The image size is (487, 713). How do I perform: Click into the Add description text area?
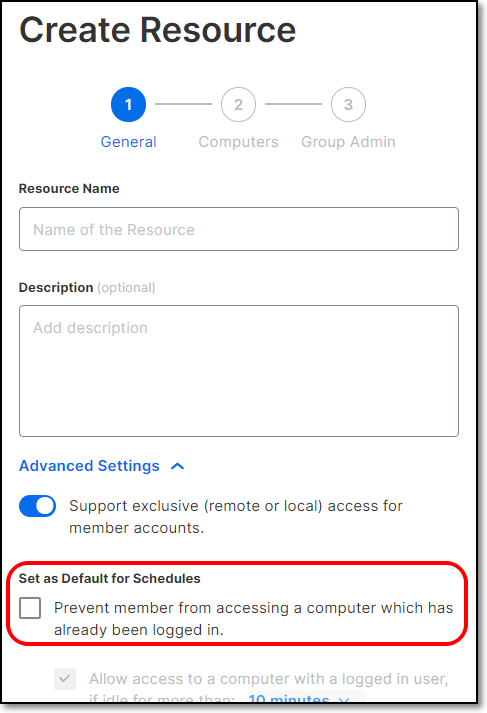(239, 371)
